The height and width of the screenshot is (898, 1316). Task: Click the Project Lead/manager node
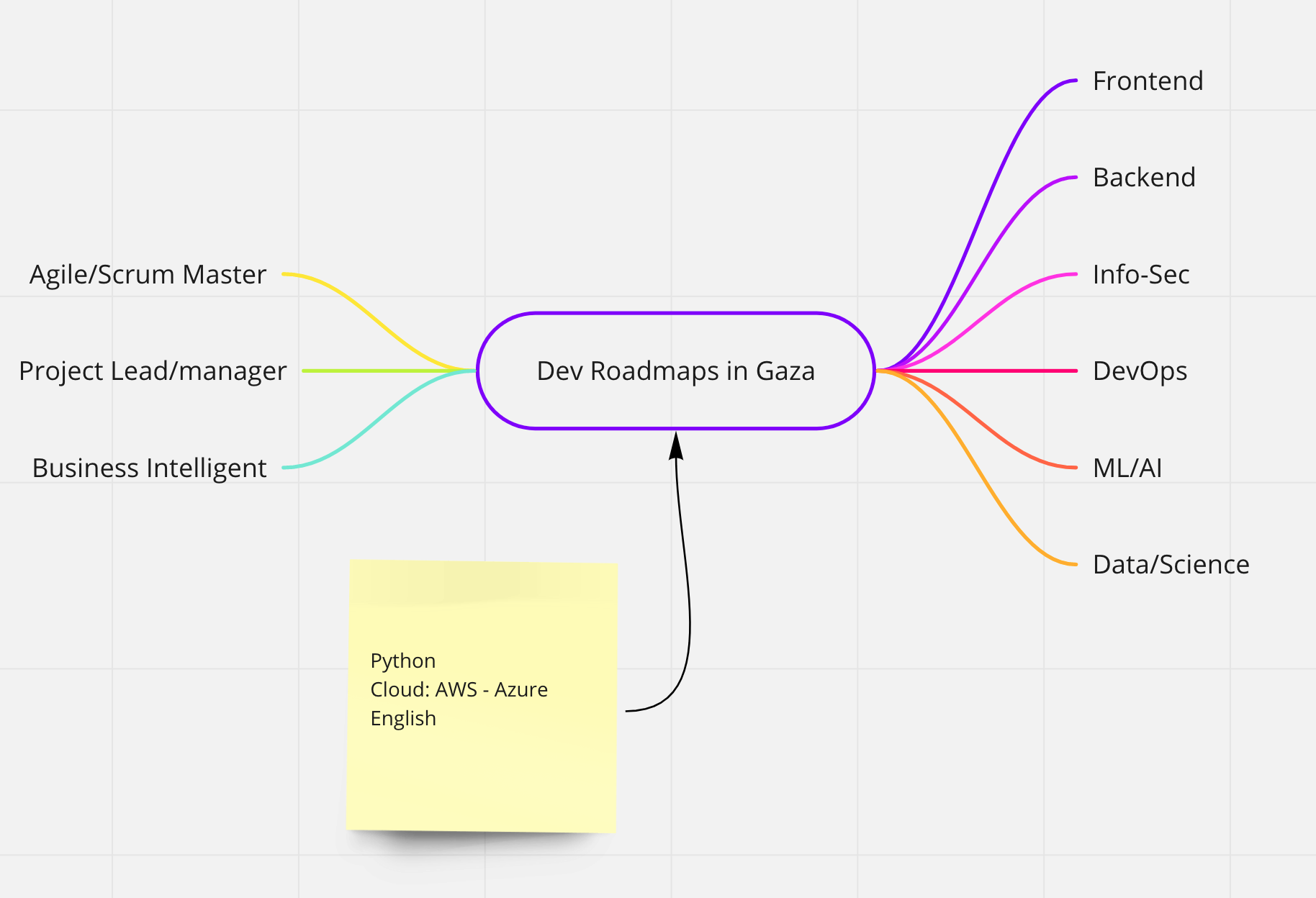coord(153,371)
